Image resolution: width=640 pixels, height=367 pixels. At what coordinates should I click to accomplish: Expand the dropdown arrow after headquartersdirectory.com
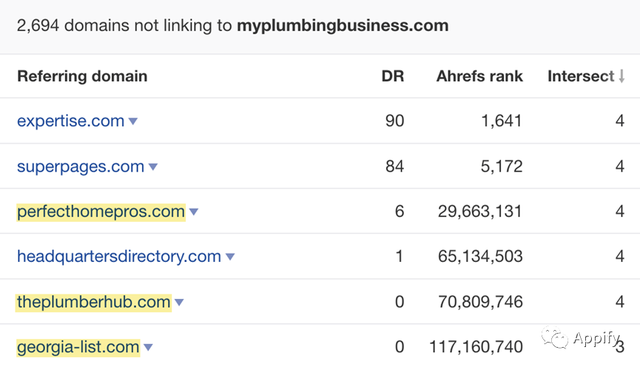230,257
